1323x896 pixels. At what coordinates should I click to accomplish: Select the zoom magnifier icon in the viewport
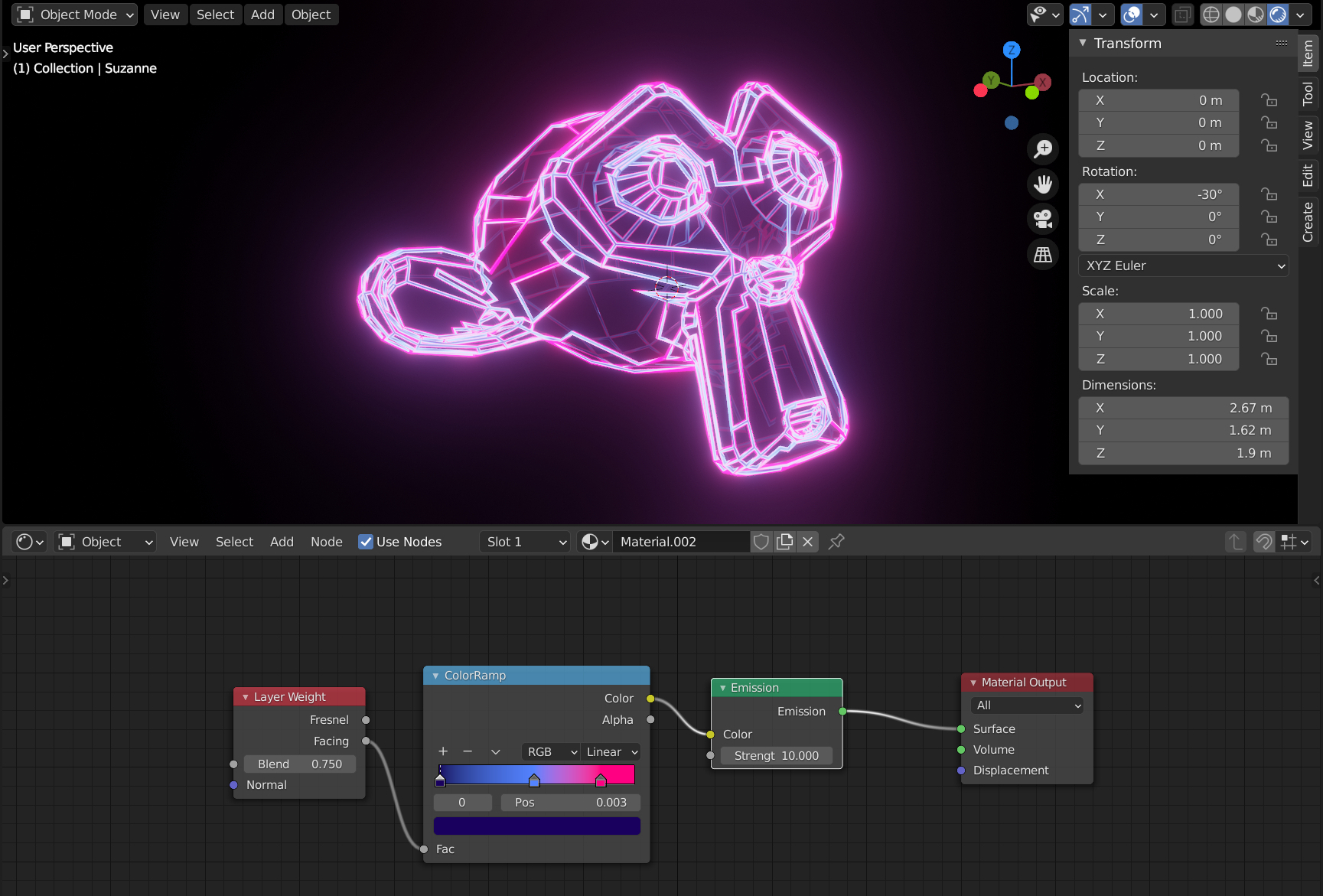[x=1042, y=148]
